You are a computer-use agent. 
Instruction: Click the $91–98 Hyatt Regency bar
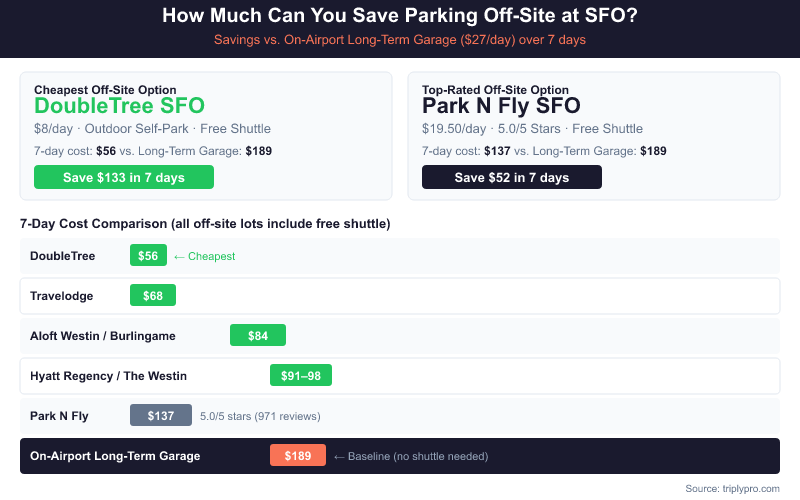301,376
